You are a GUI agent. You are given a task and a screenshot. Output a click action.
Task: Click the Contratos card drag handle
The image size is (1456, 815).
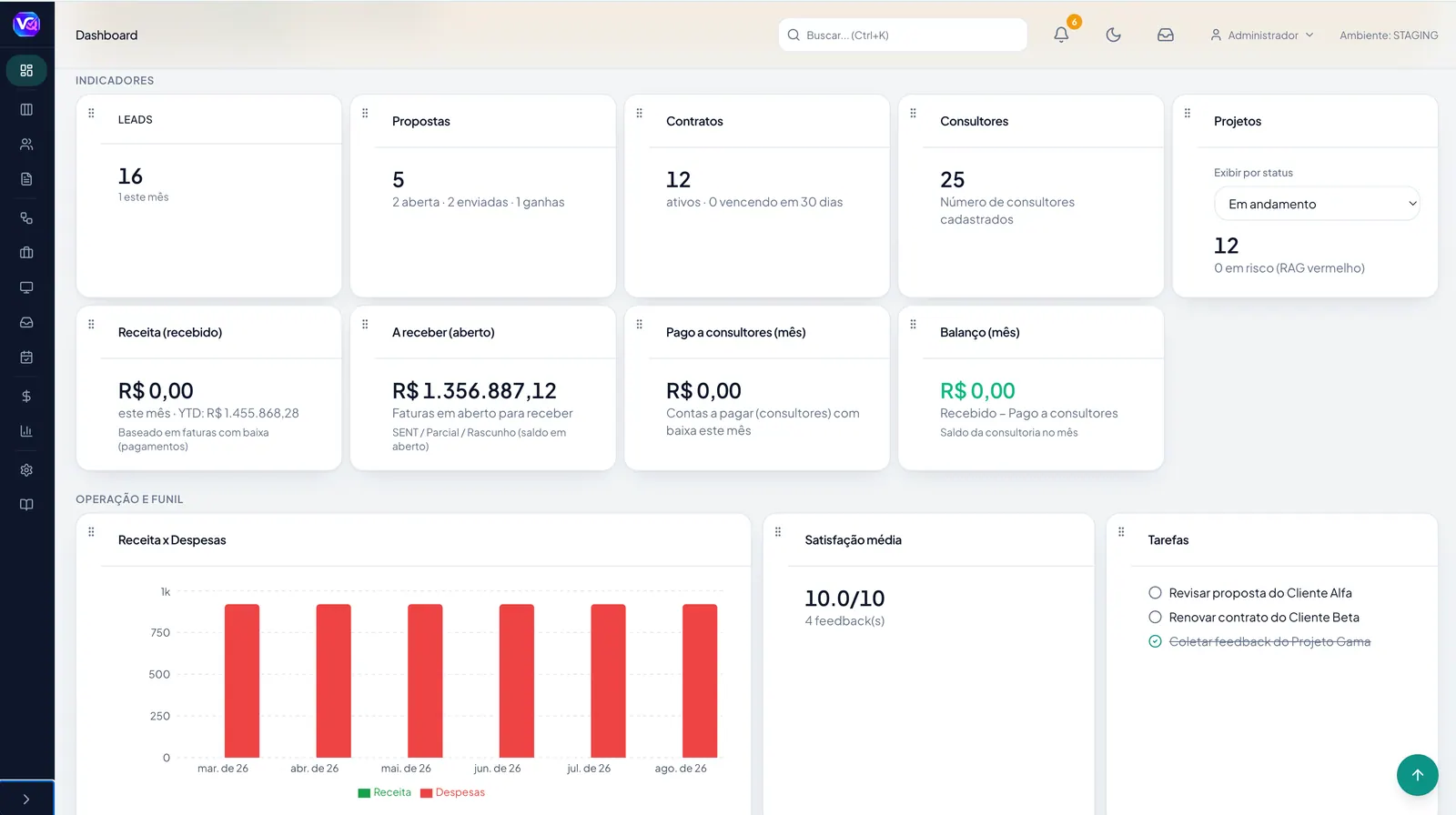point(639,113)
